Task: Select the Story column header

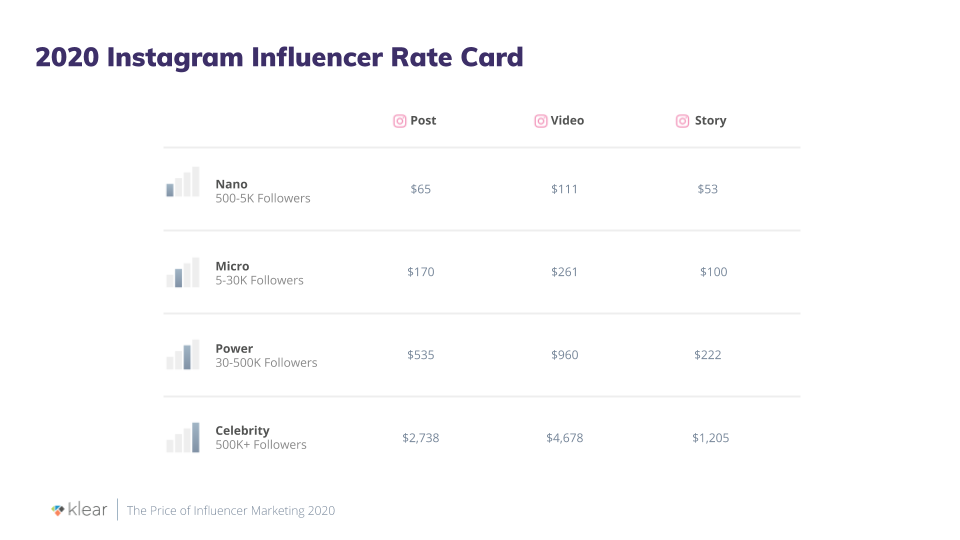Action: 710,121
